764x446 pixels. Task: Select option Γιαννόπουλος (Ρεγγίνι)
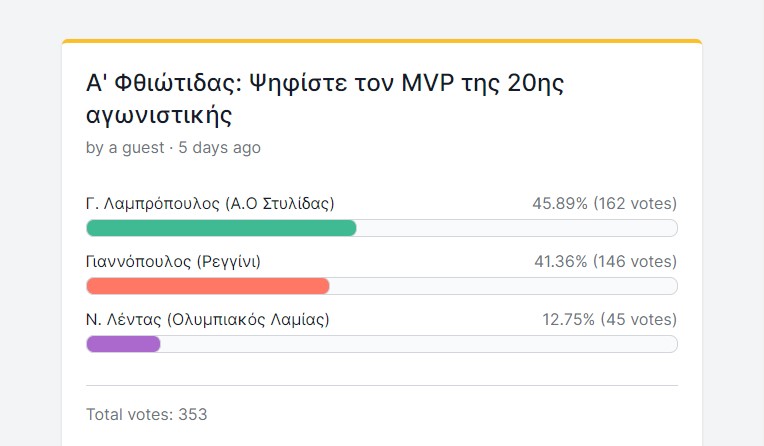click(173, 262)
